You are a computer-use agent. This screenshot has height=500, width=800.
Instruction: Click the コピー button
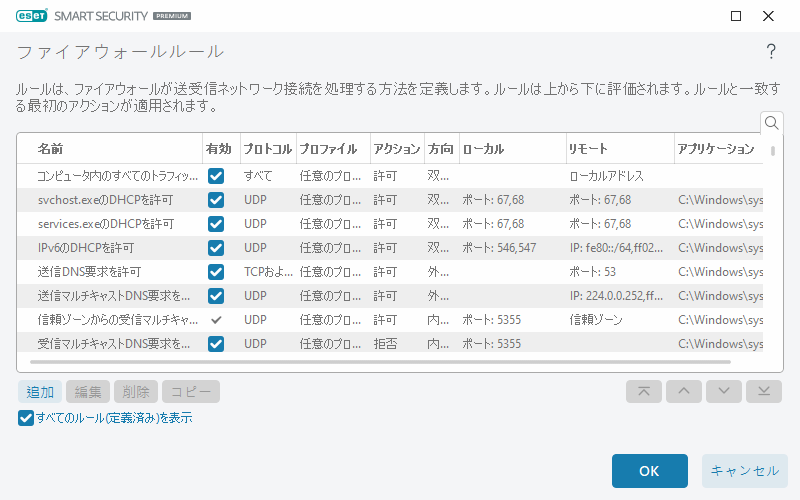click(191, 391)
